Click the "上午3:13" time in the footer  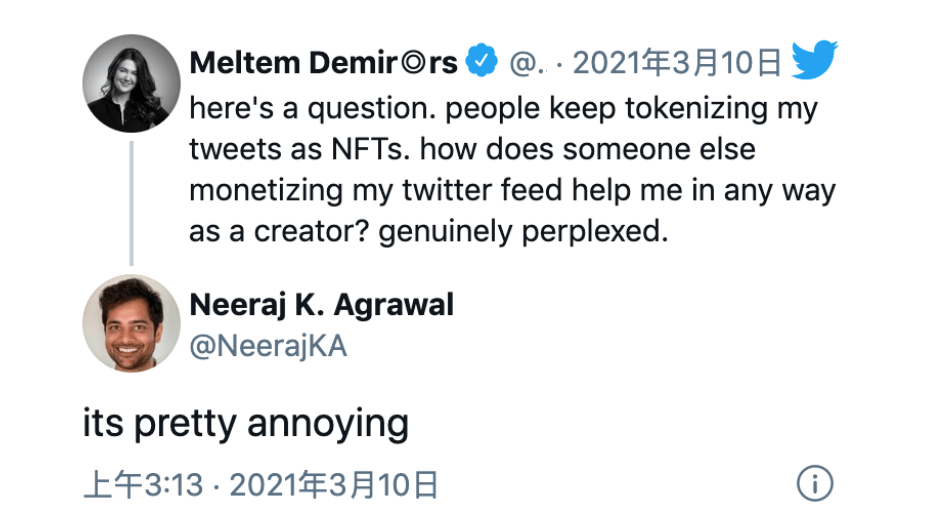click(143, 486)
